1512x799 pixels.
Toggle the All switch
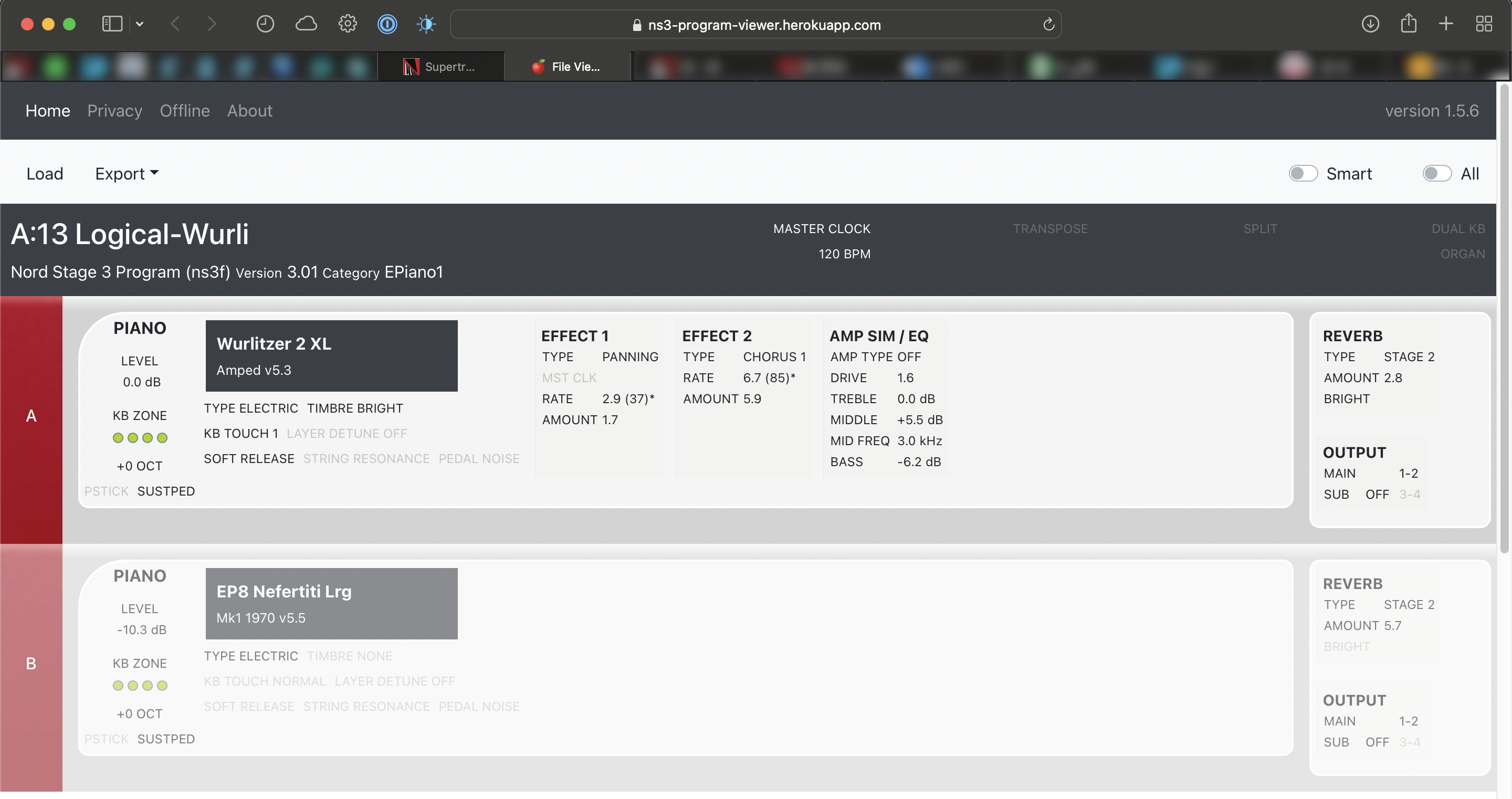[x=1437, y=173]
